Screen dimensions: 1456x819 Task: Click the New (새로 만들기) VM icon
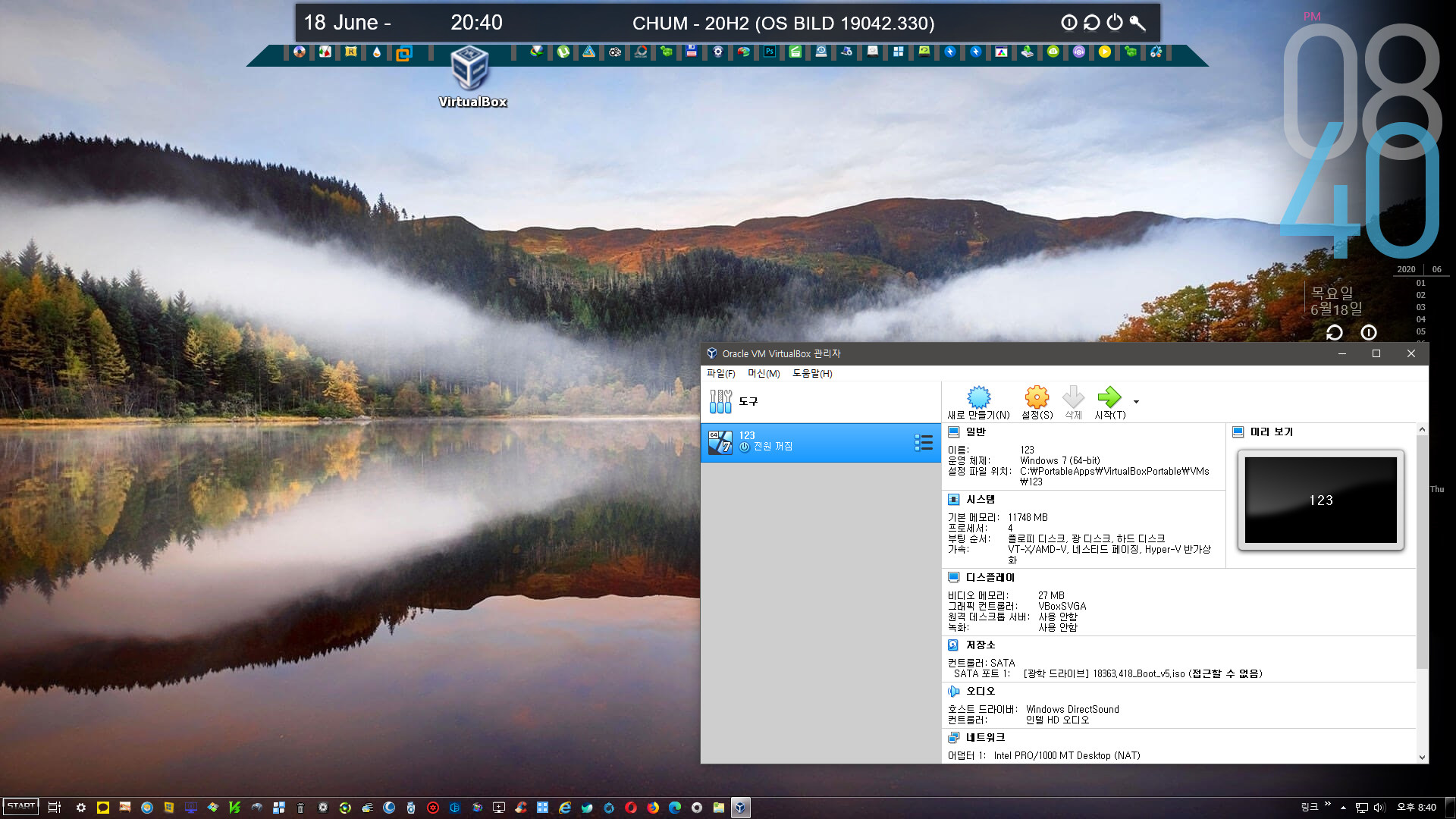[x=978, y=403]
